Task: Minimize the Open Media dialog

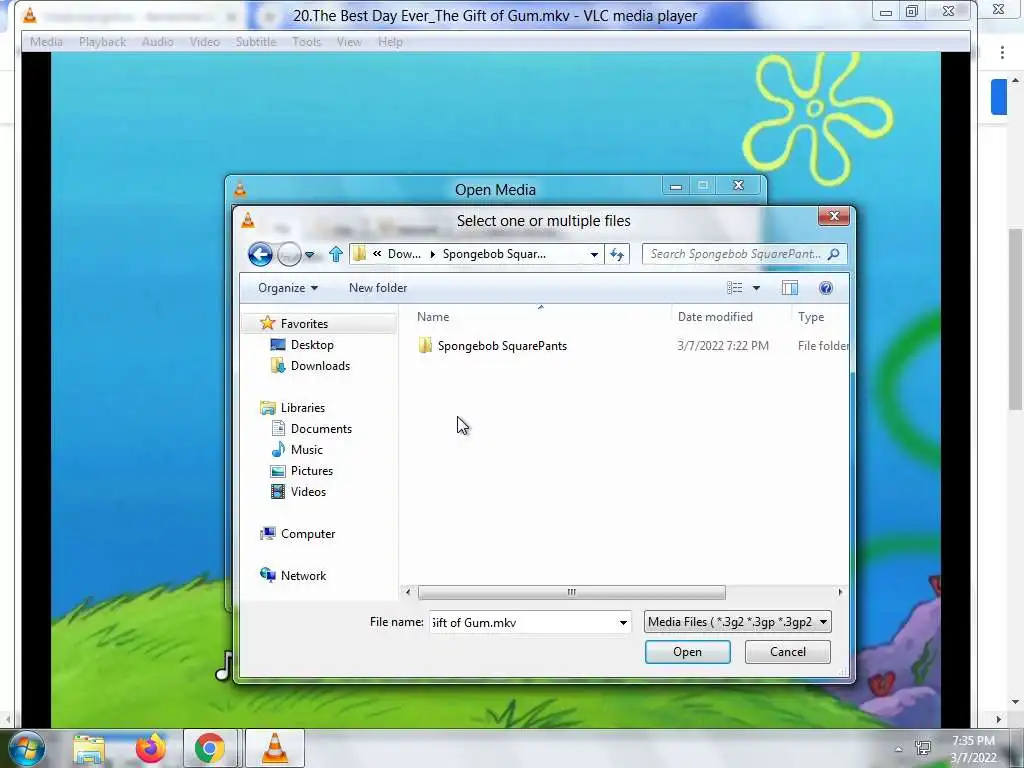Action: [x=676, y=186]
